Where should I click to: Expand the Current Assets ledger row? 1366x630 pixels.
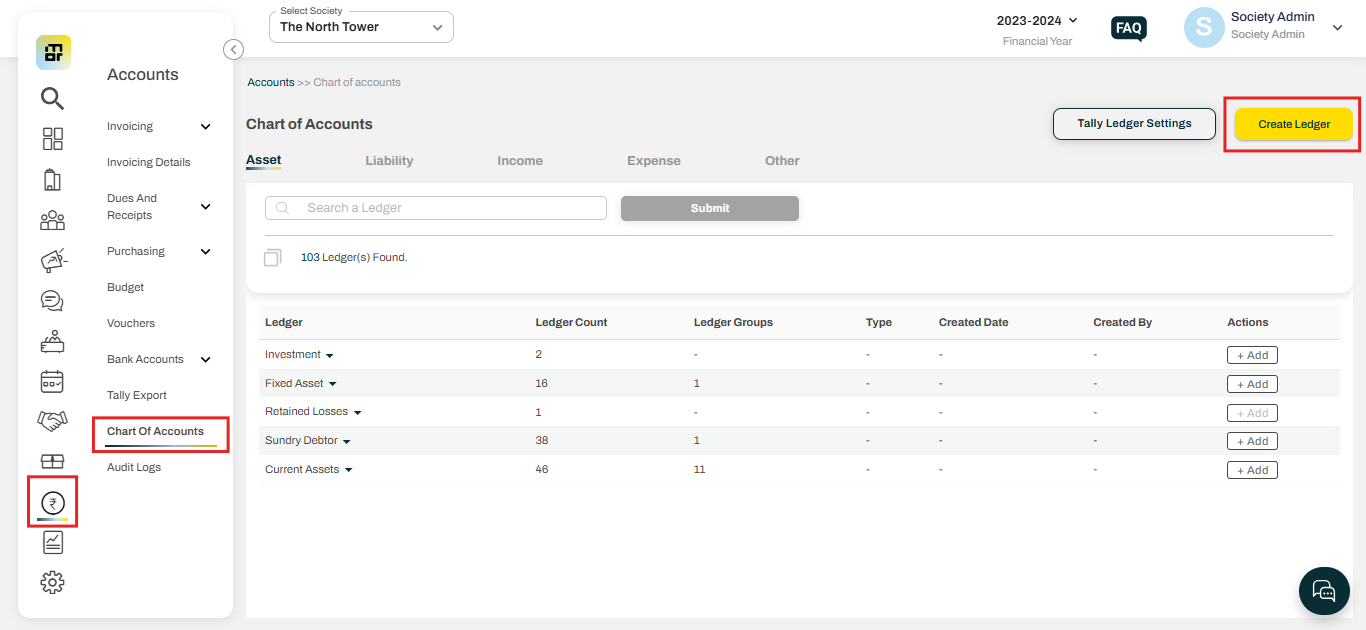[x=348, y=470]
